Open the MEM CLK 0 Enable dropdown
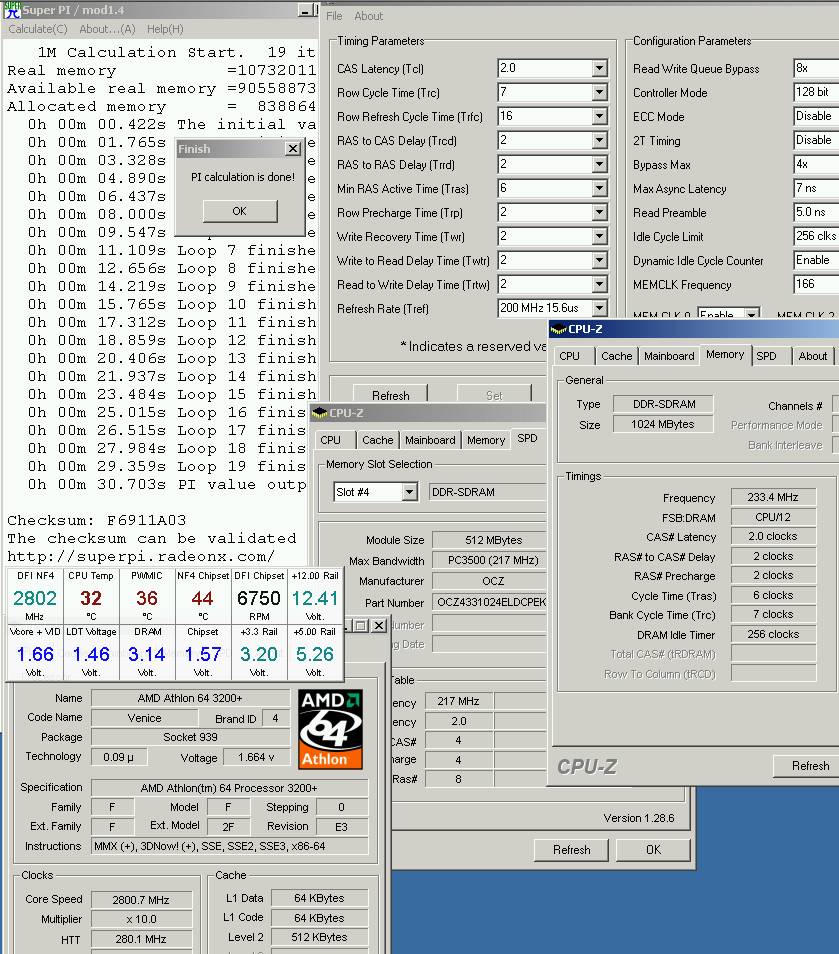Viewport: 839px width, 954px height. point(752,315)
